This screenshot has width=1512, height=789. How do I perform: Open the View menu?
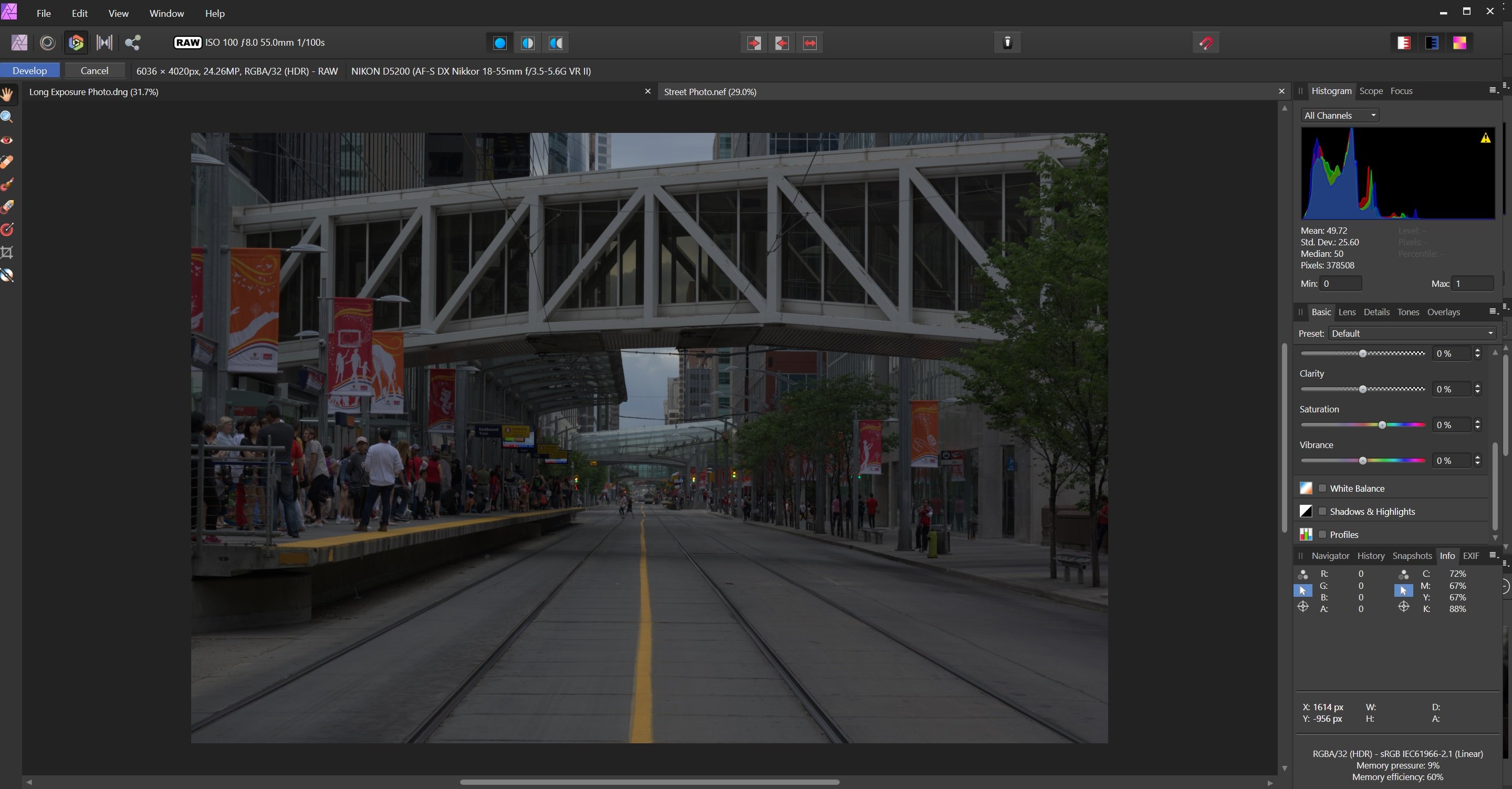tap(118, 13)
